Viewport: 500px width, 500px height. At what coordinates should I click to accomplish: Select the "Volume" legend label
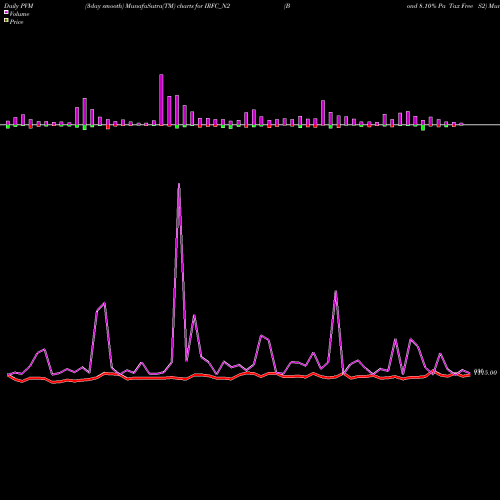(x=19, y=14)
